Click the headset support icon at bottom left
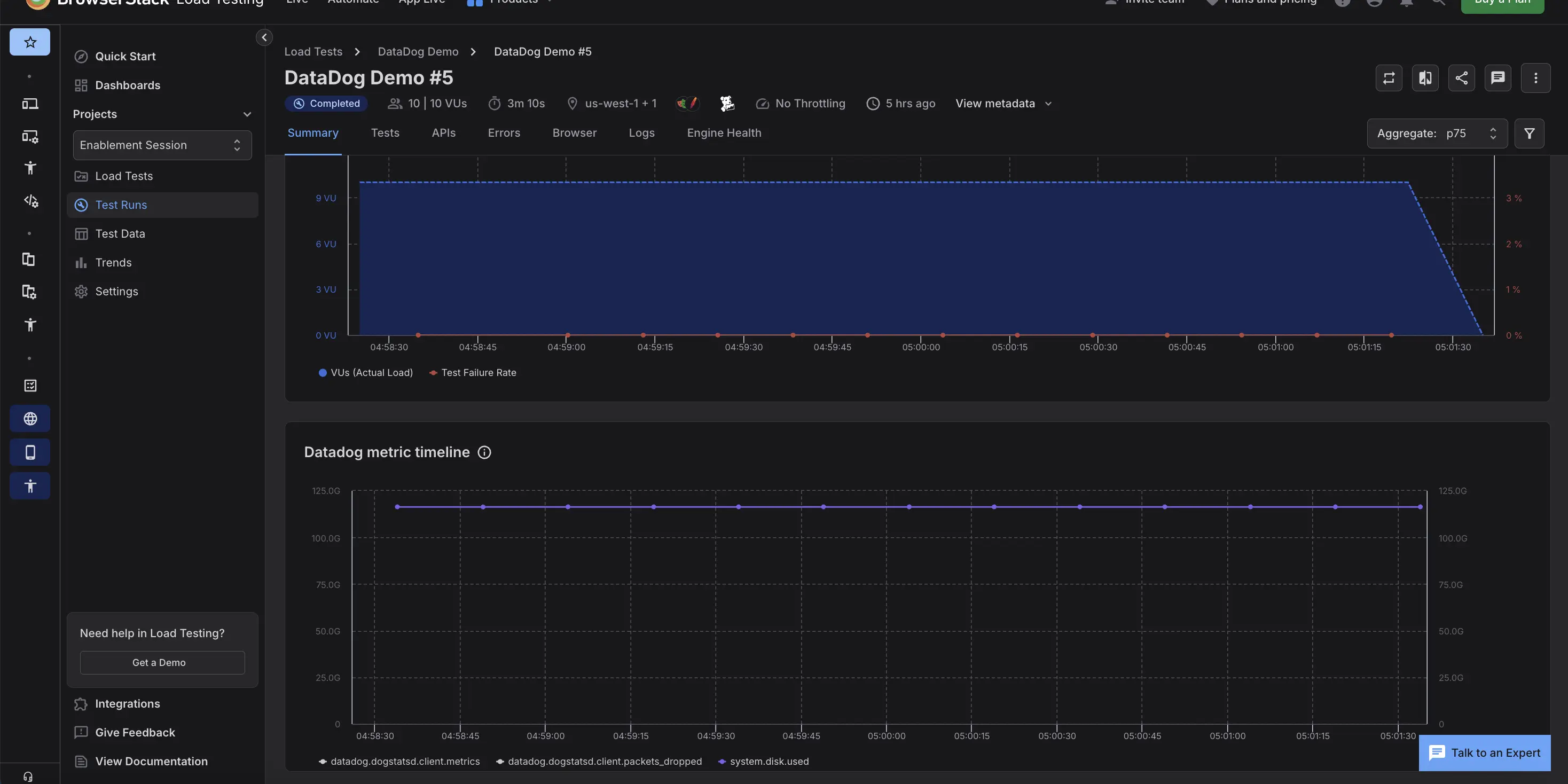This screenshot has width=1568, height=784. click(28, 776)
